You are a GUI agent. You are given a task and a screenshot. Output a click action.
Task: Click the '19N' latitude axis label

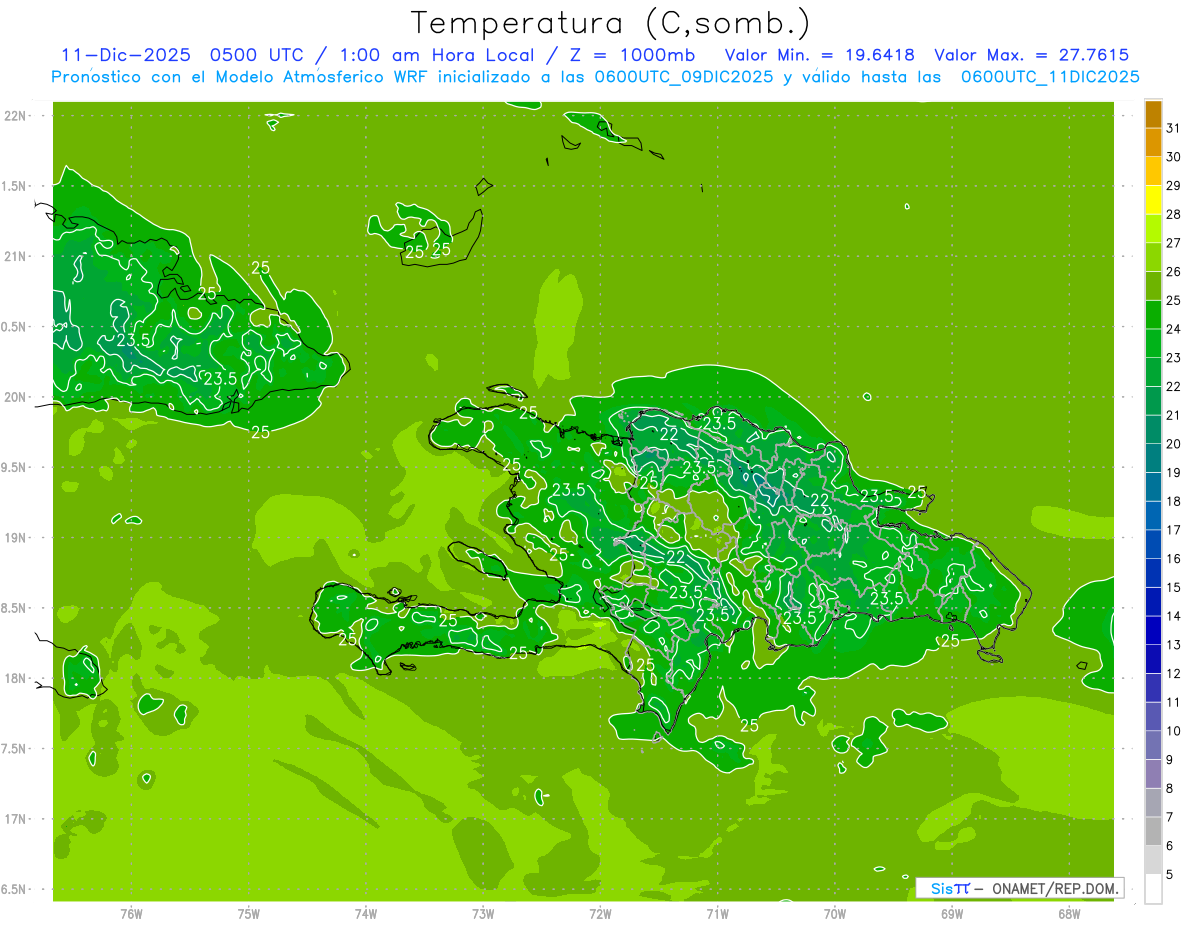pyautogui.click(x=17, y=537)
